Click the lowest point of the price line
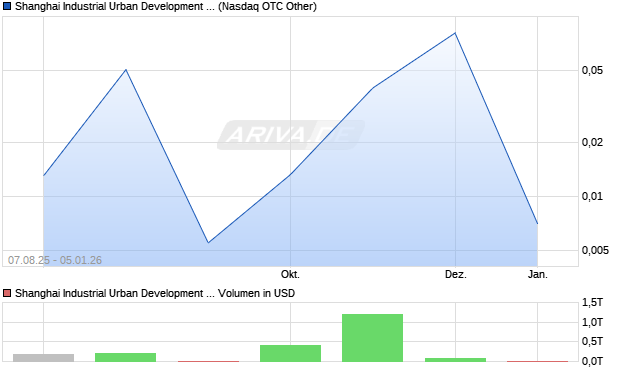 (208, 242)
